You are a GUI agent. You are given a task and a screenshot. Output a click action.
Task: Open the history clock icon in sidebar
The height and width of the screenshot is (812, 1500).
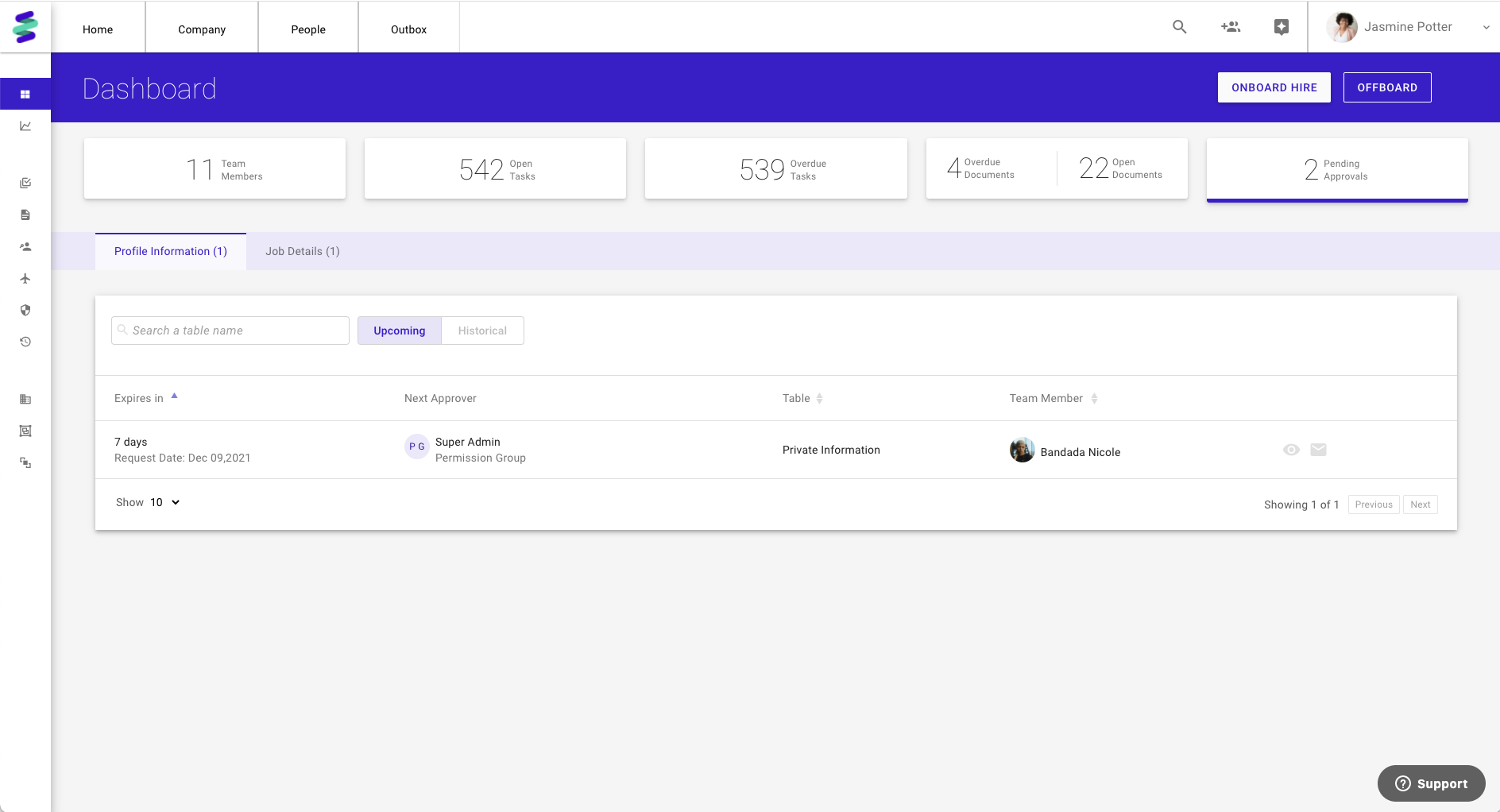click(x=25, y=342)
